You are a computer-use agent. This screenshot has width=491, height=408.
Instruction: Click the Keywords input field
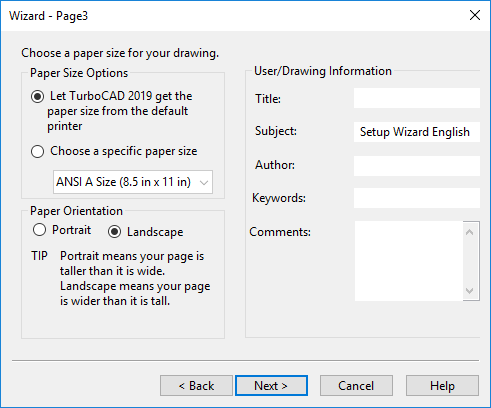click(417, 198)
